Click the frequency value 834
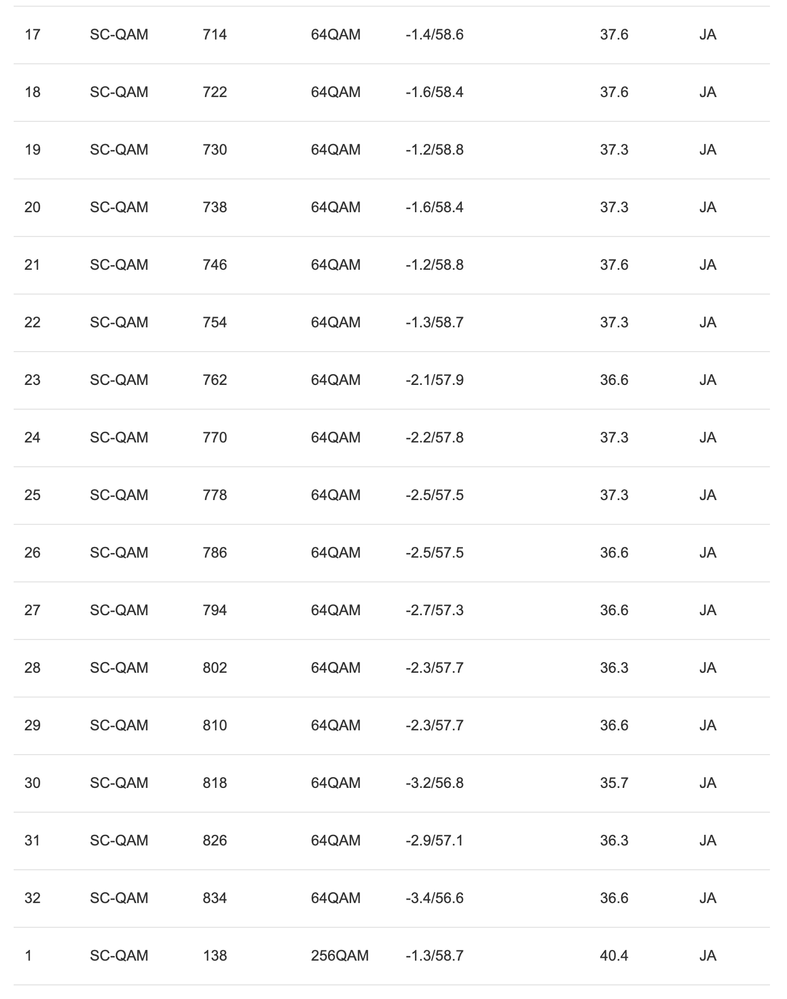The image size is (787, 999). click(x=214, y=898)
